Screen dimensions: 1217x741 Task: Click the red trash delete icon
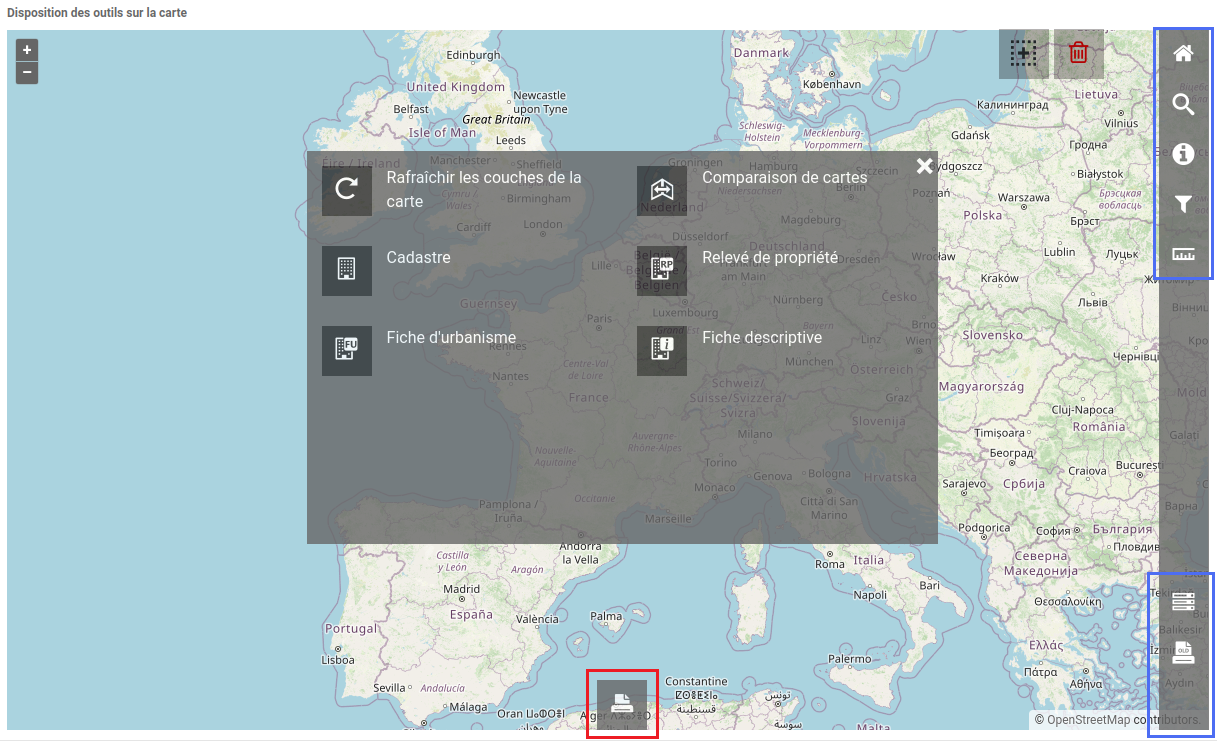1079,54
